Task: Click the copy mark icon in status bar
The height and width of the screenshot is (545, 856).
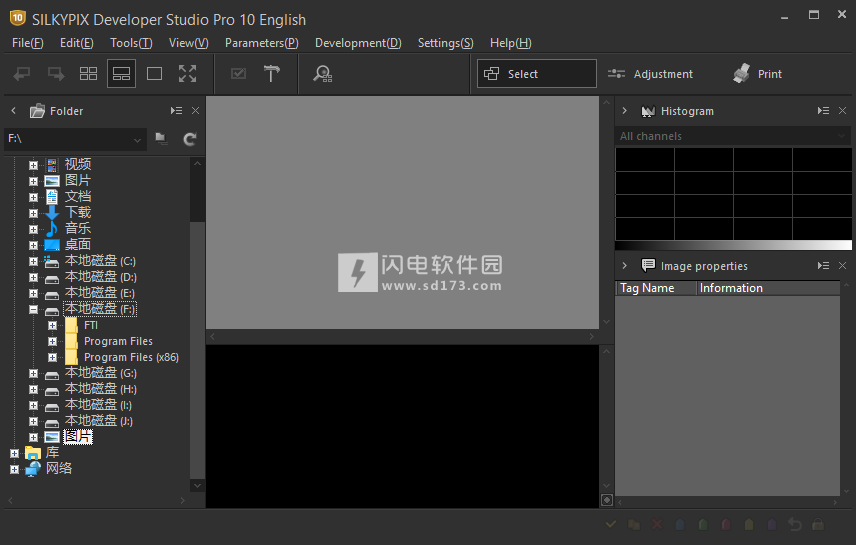Action: click(x=634, y=525)
